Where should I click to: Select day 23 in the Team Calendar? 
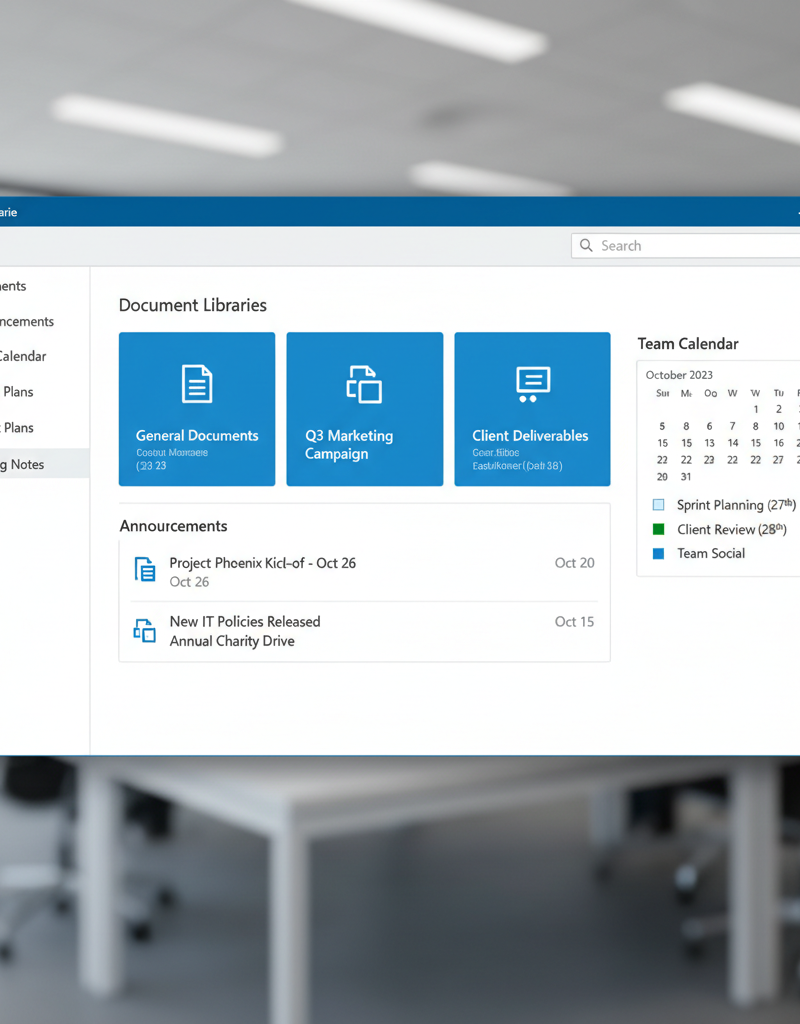click(709, 460)
